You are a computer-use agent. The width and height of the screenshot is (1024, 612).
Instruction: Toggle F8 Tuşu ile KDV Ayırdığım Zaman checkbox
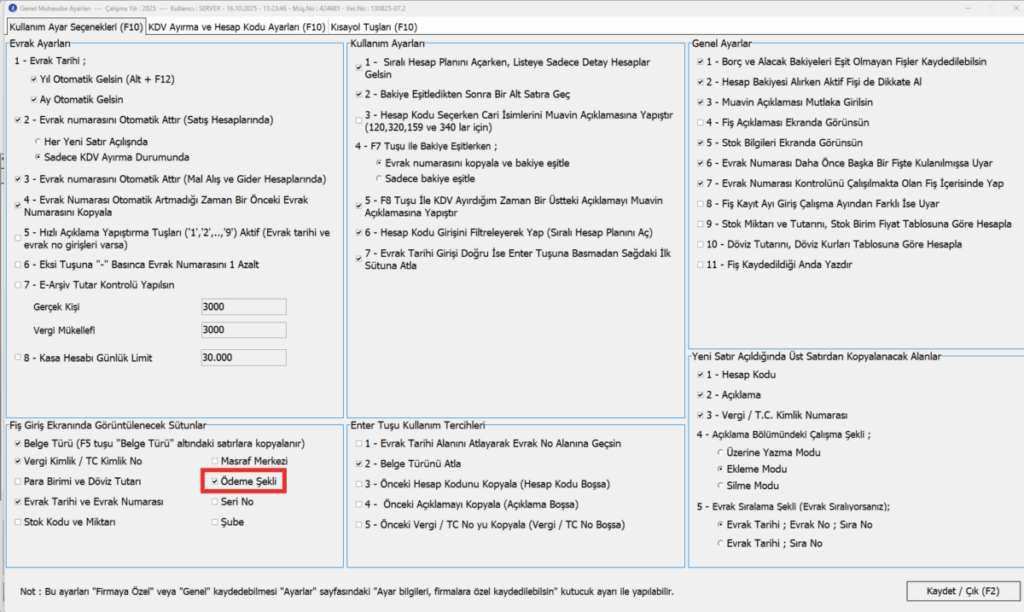click(x=359, y=206)
